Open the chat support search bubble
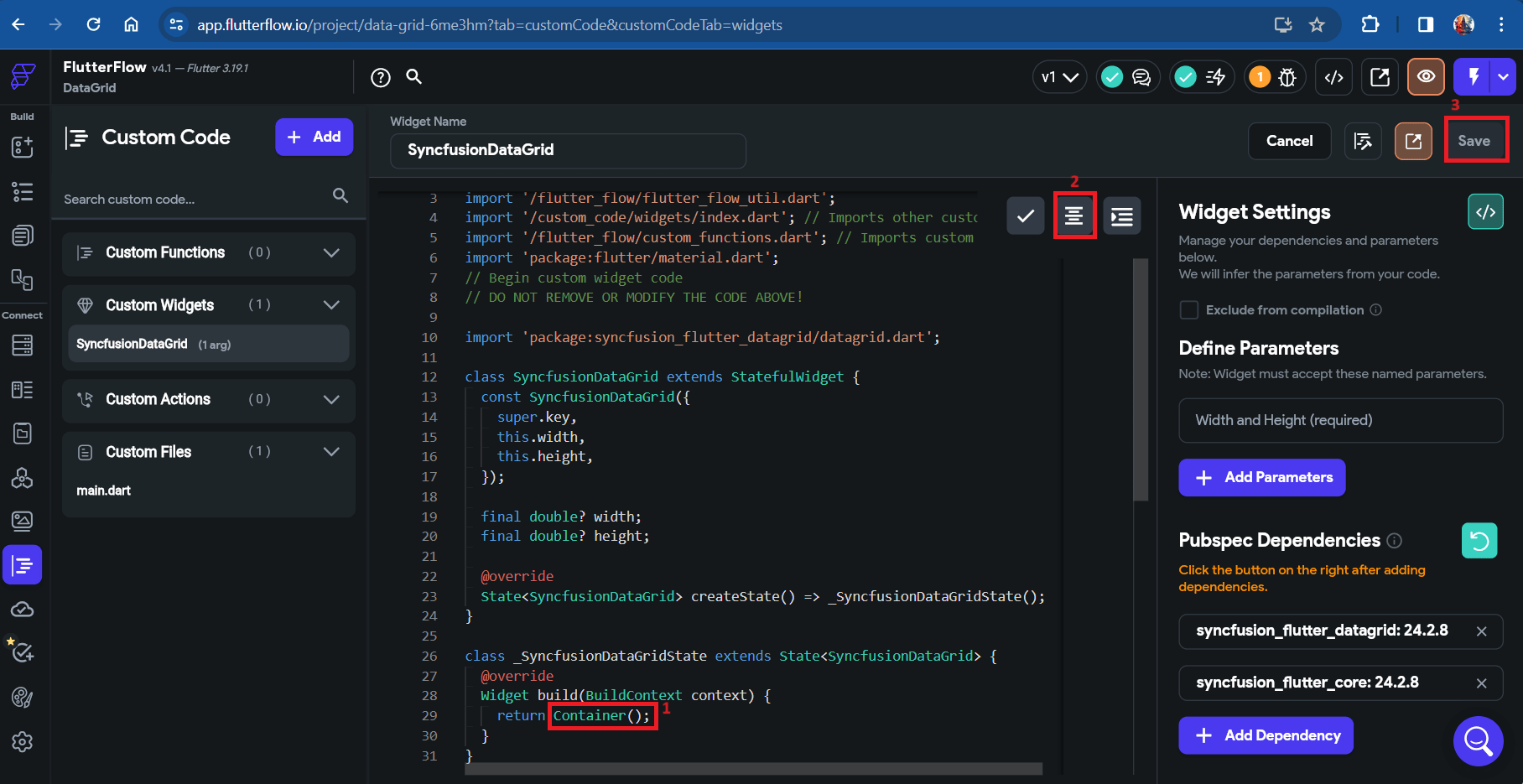Image resolution: width=1523 pixels, height=784 pixels. click(1478, 741)
